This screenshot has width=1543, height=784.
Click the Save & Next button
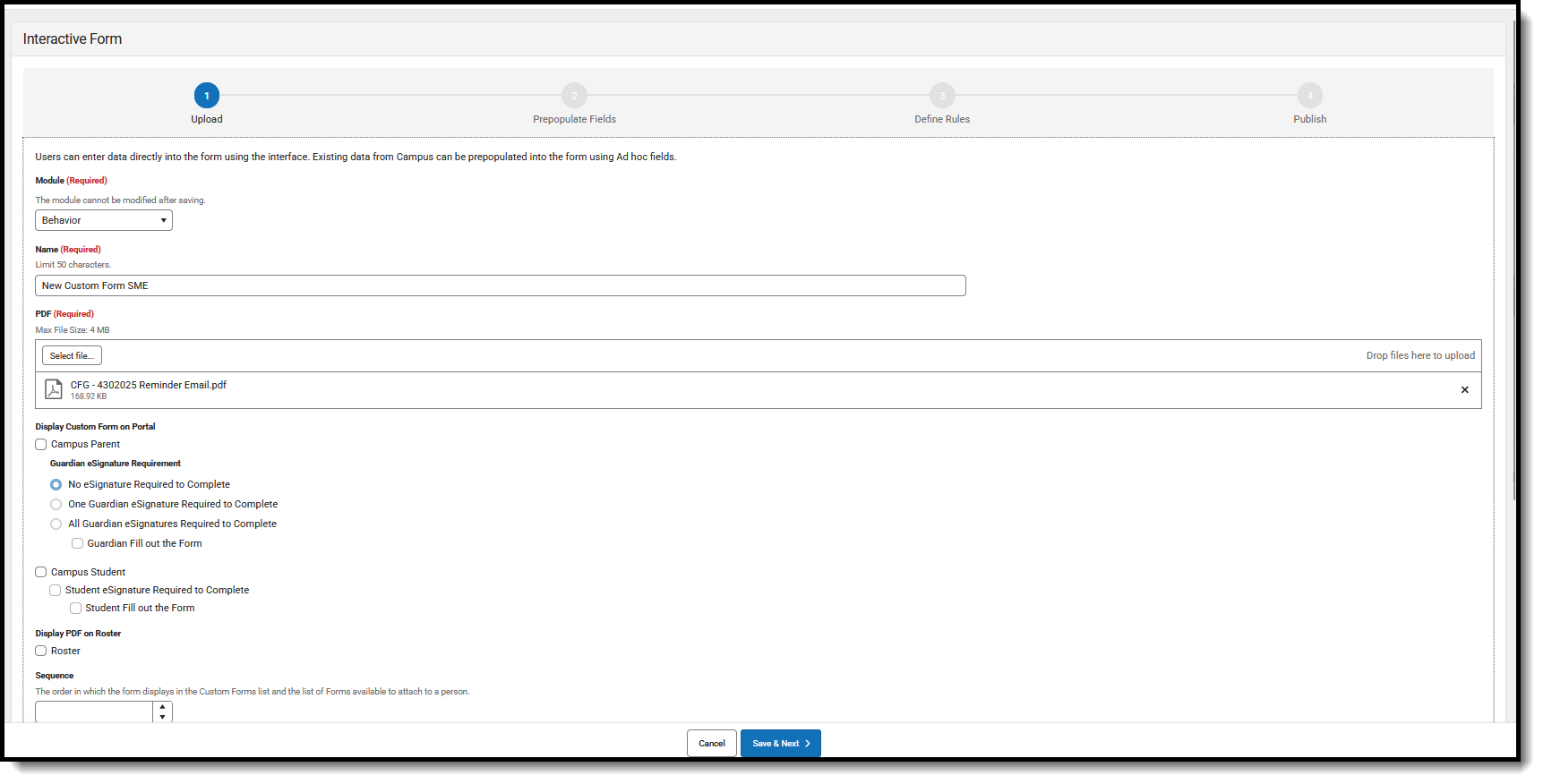point(781,744)
